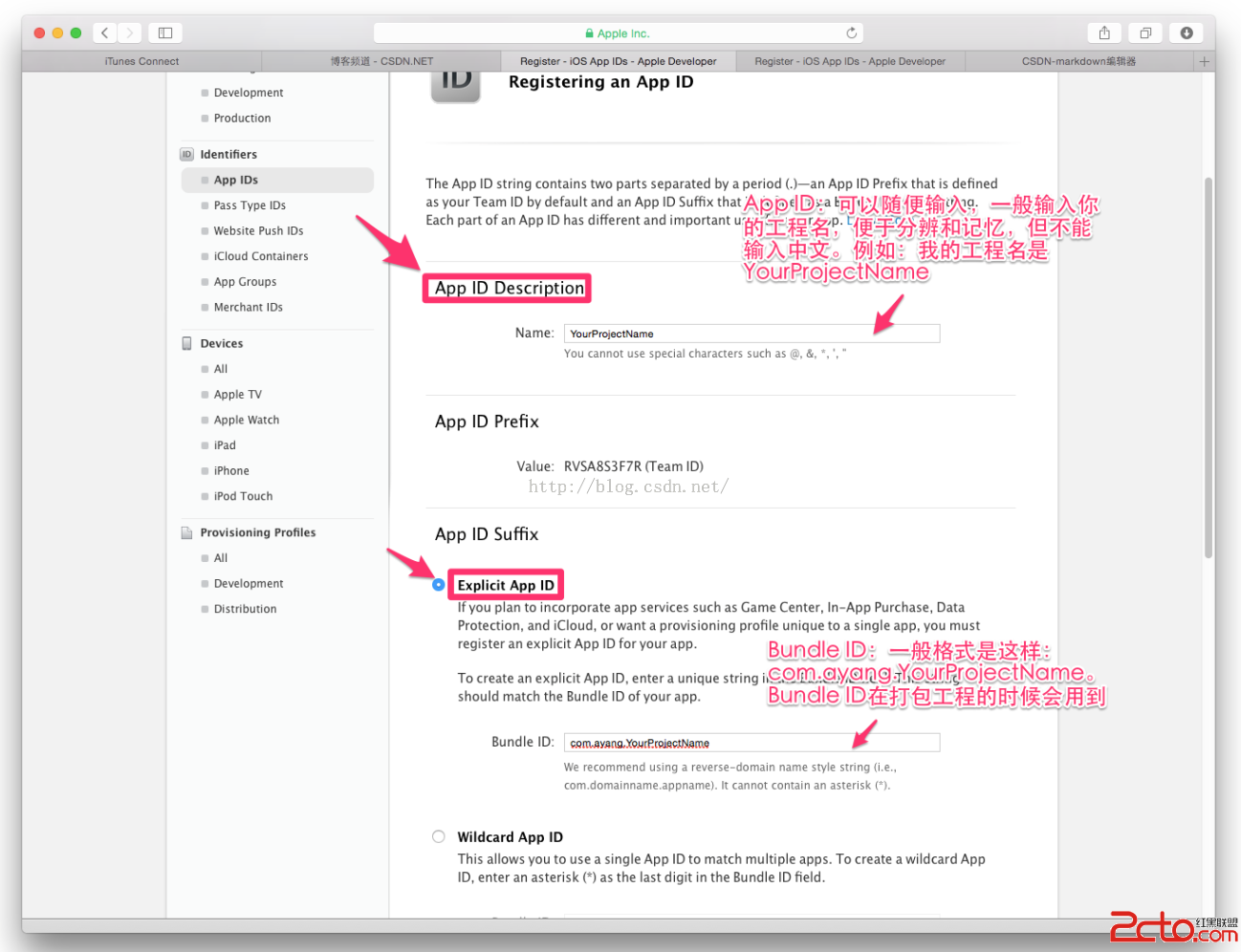Open Apple Watch devices list
The image size is (1241, 952).
click(247, 420)
